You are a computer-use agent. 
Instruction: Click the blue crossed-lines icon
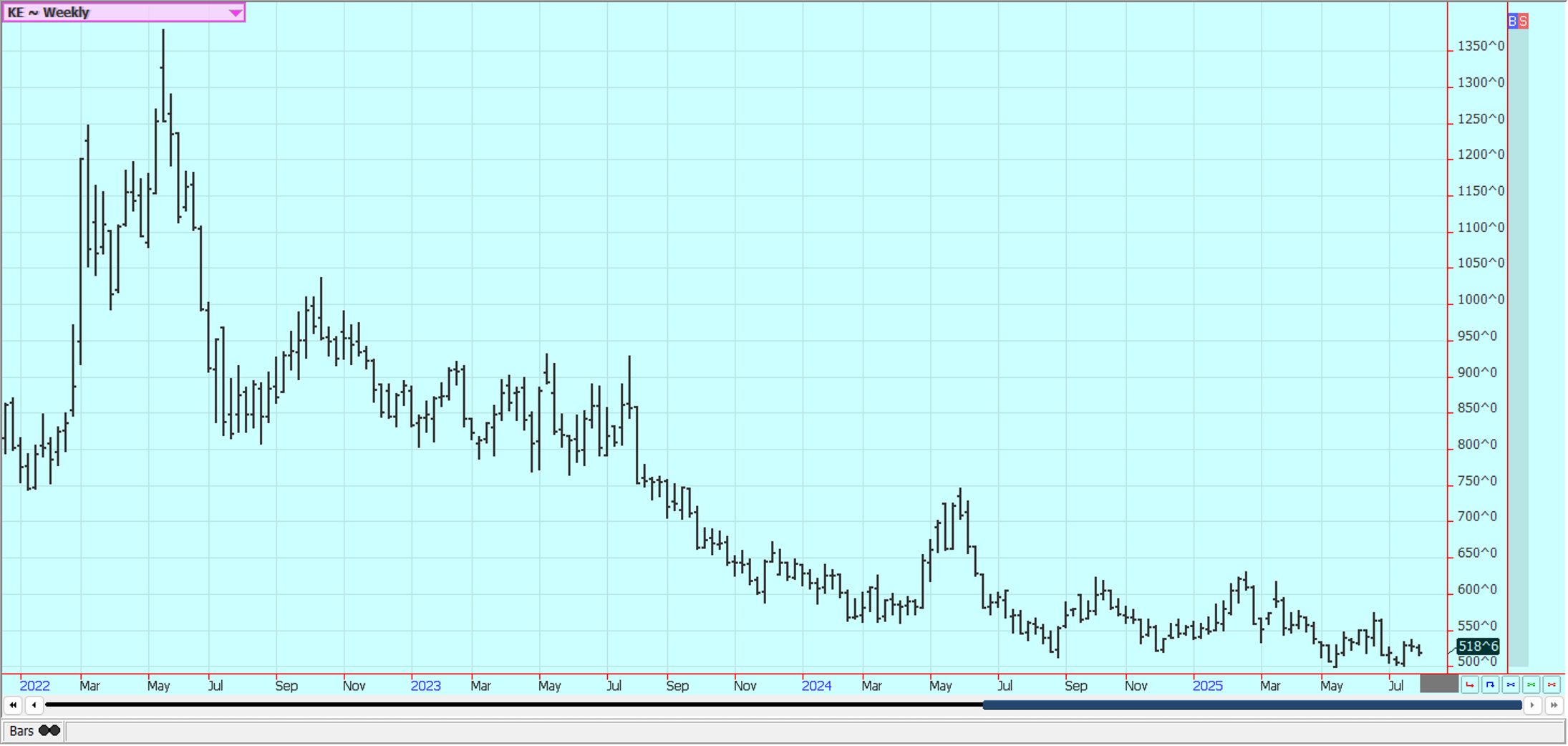pyautogui.click(x=1511, y=685)
